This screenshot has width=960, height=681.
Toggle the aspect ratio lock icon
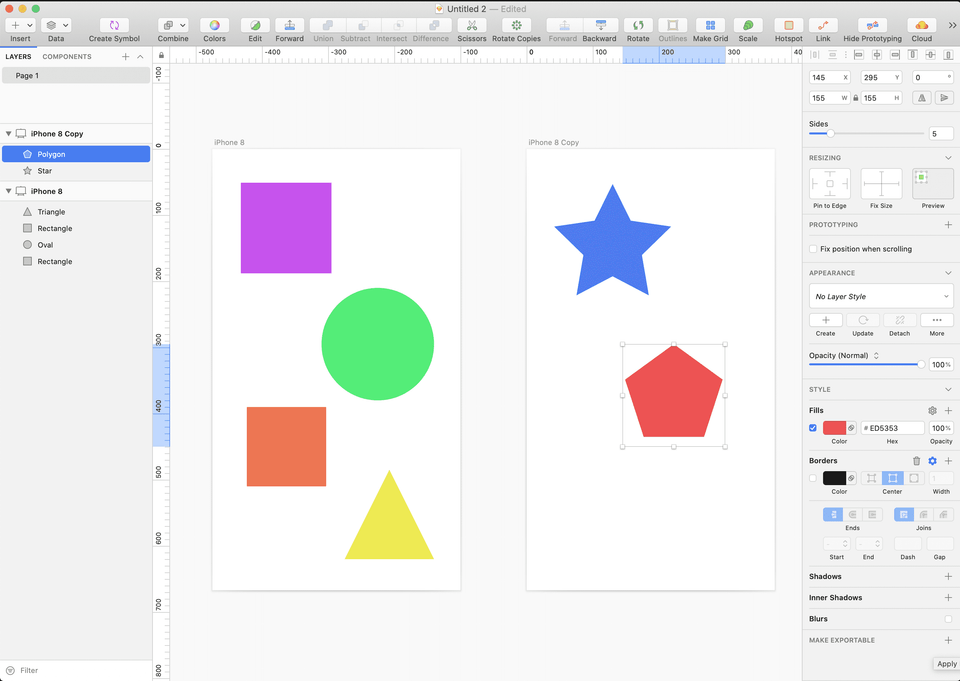point(856,98)
